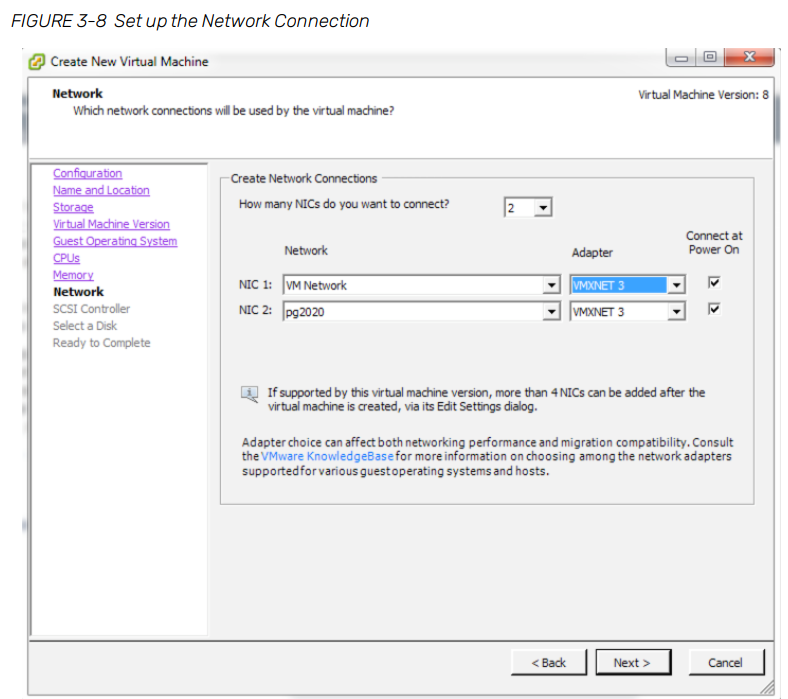The image size is (788, 699).
Task: Click the Select a Disk step label
Action: point(85,326)
